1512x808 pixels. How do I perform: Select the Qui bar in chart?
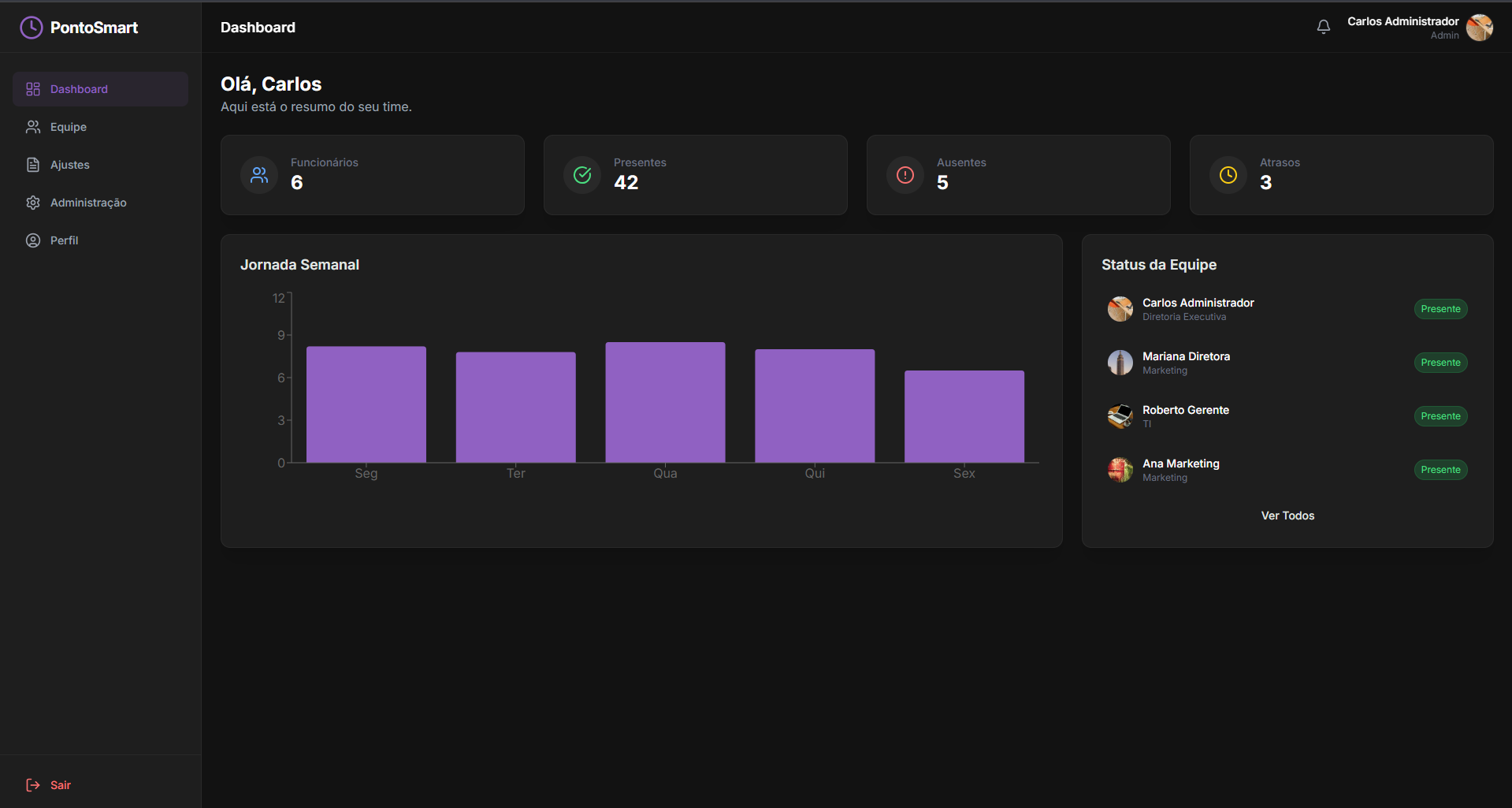815,406
